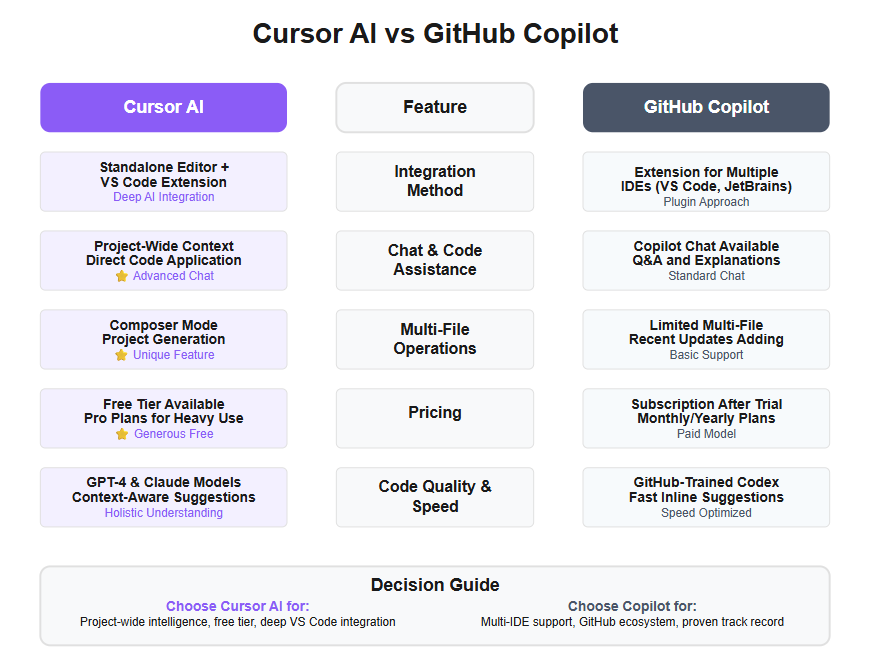Viewport: 873px width, 671px height.
Task: Click the Free Tier Available card
Action: (x=164, y=418)
